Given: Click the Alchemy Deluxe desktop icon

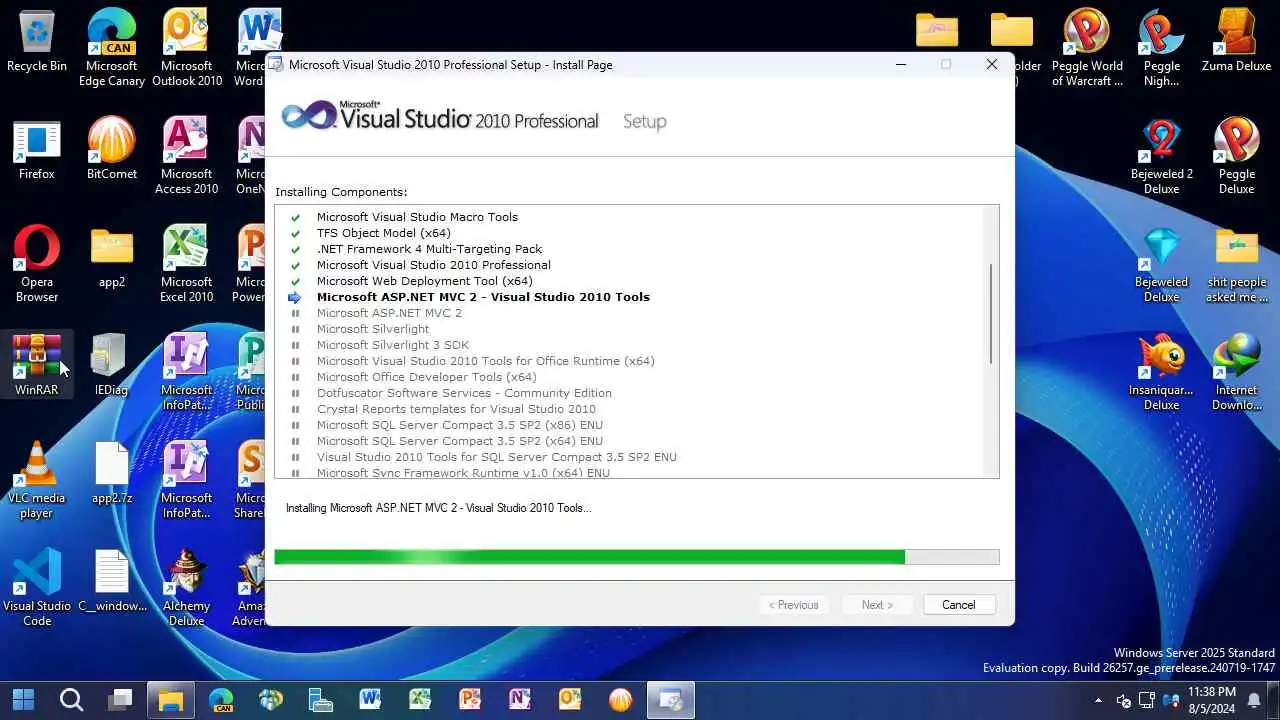Looking at the screenshot, I should coord(187,588).
